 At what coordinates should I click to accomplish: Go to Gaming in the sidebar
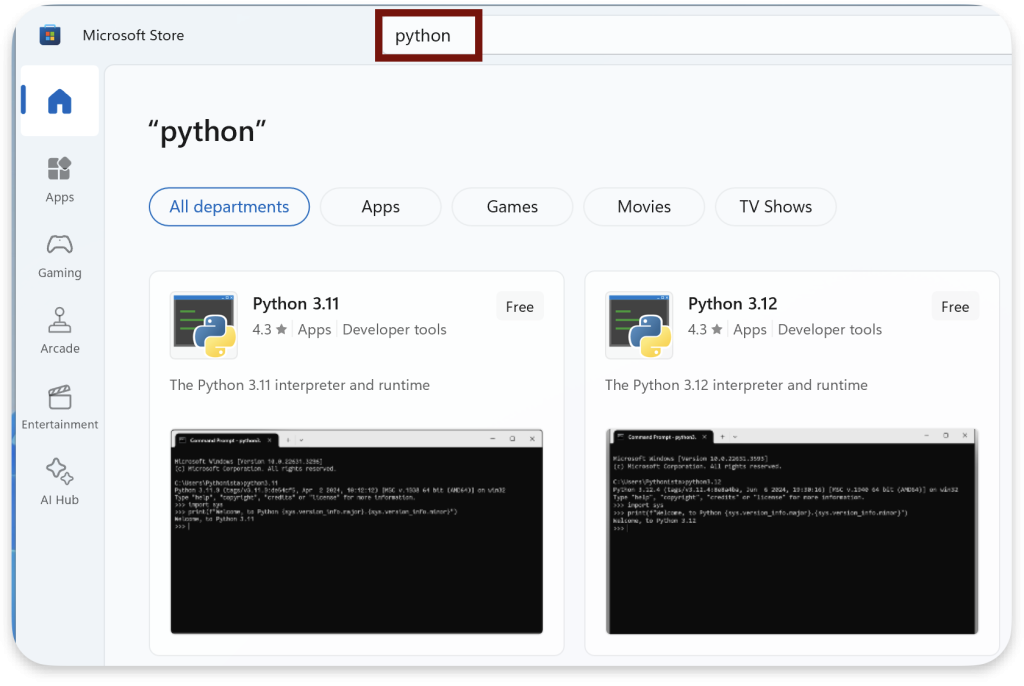pyautogui.click(x=59, y=256)
